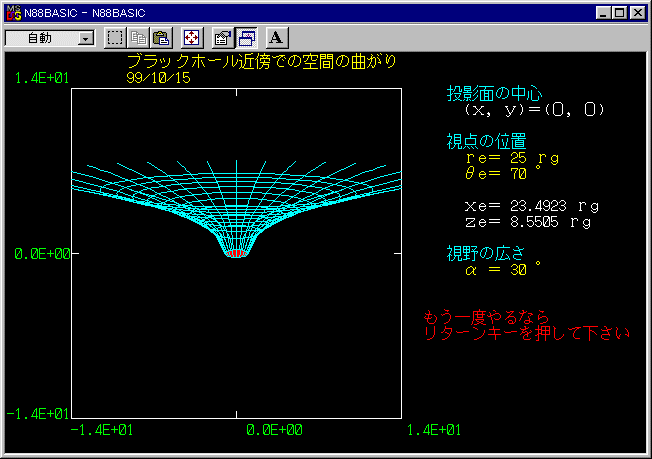Close the N88BASIC window
Image resolution: width=652 pixels, height=459 pixels.
pyautogui.click(x=637, y=13)
